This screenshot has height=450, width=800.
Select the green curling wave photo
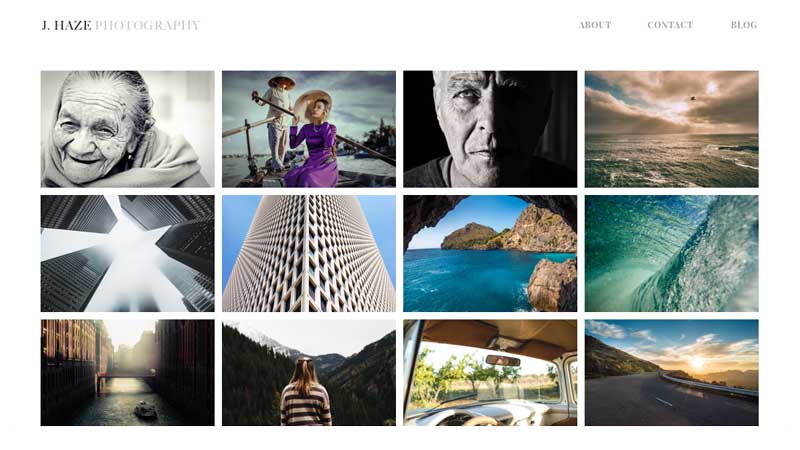671,254
